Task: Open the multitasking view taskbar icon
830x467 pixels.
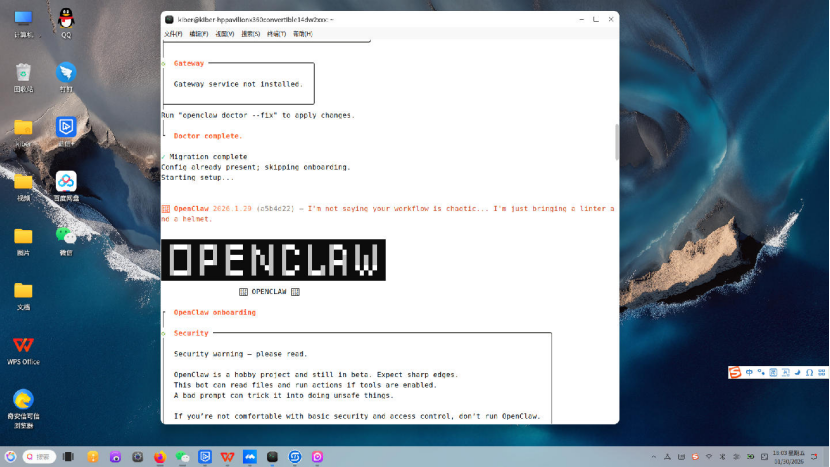Action: coord(68,456)
